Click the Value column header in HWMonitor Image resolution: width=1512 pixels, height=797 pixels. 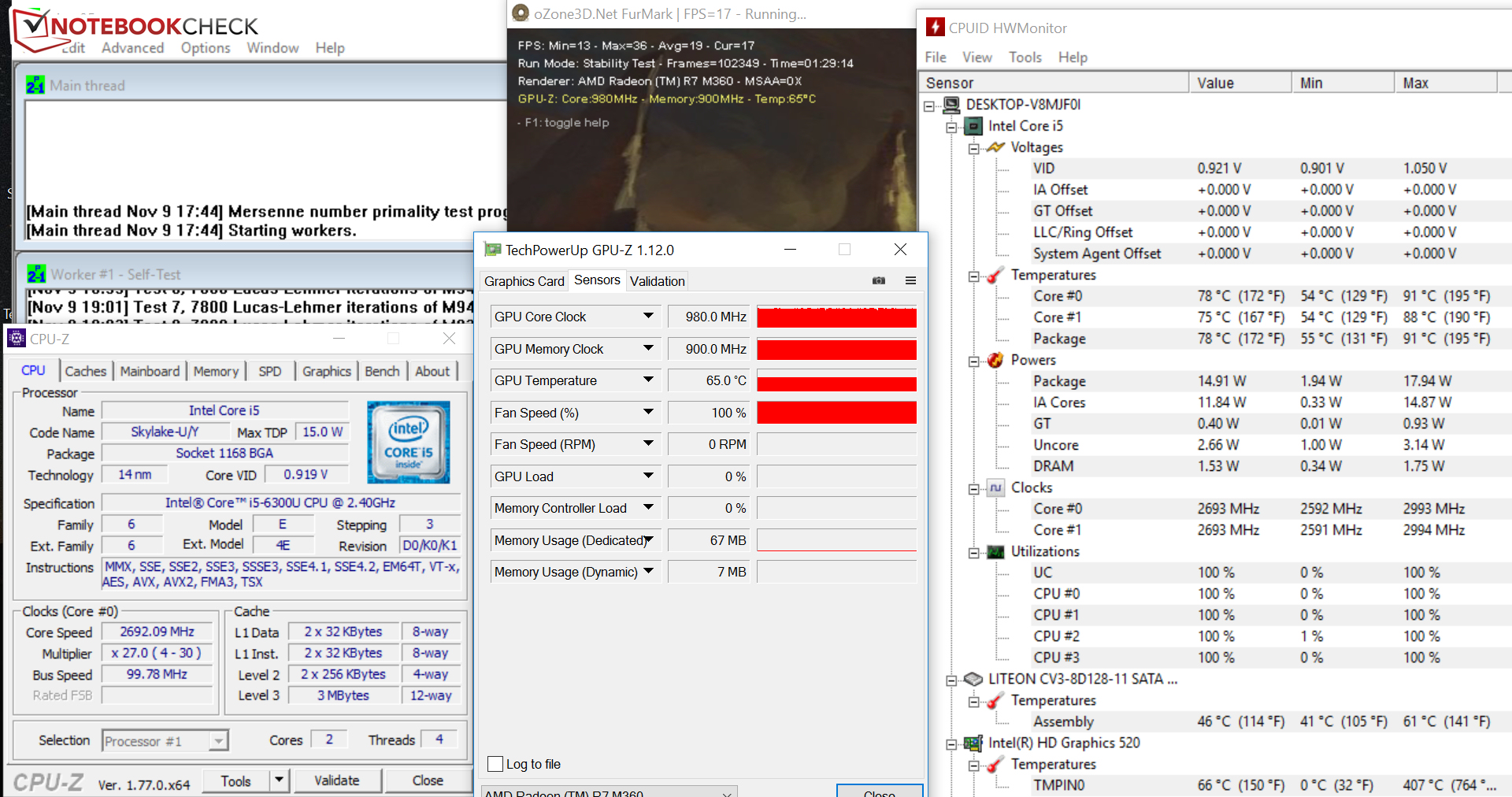[1240, 83]
